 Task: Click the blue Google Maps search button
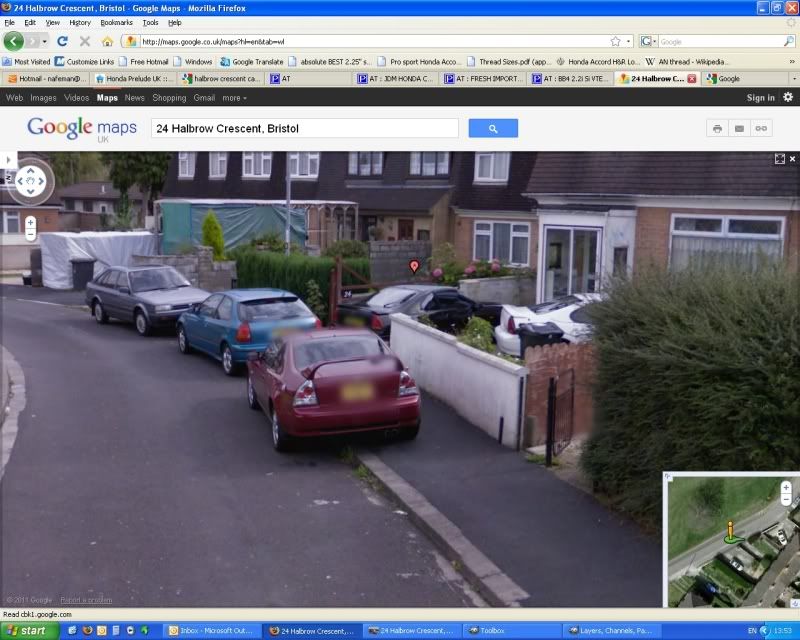pyautogui.click(x=493, y=128)
